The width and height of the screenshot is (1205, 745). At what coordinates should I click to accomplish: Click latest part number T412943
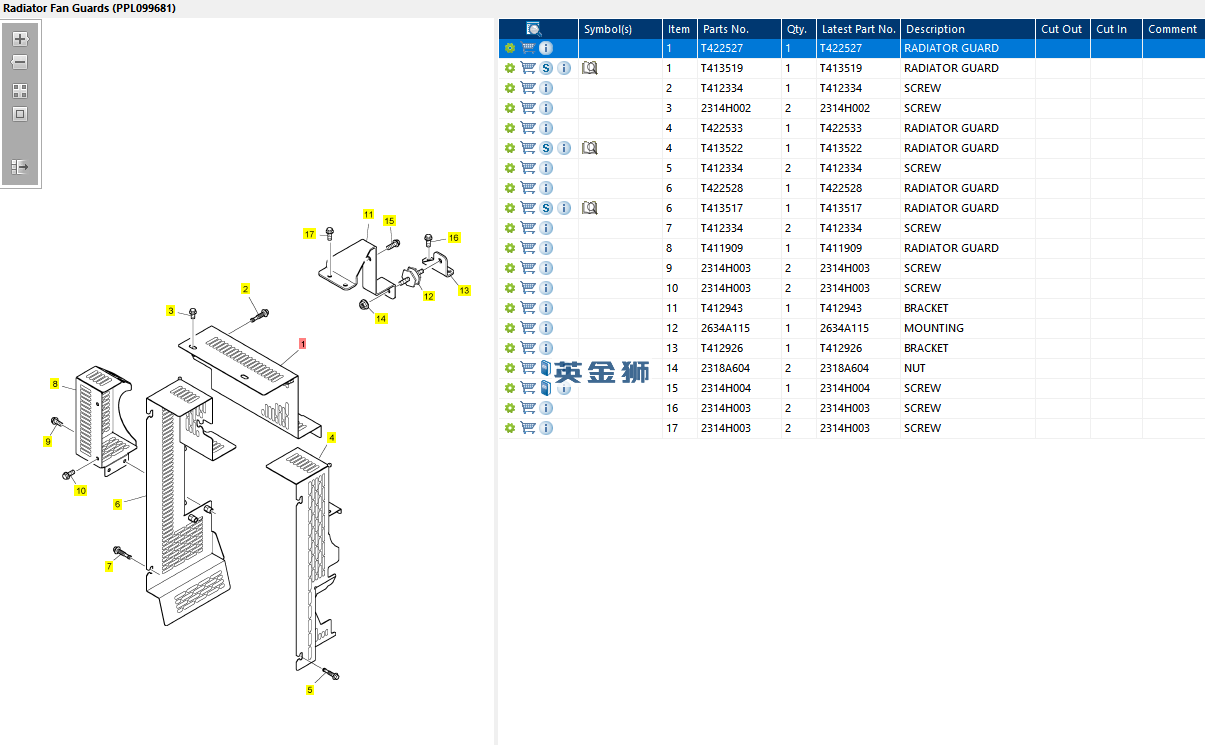[841, 308]
